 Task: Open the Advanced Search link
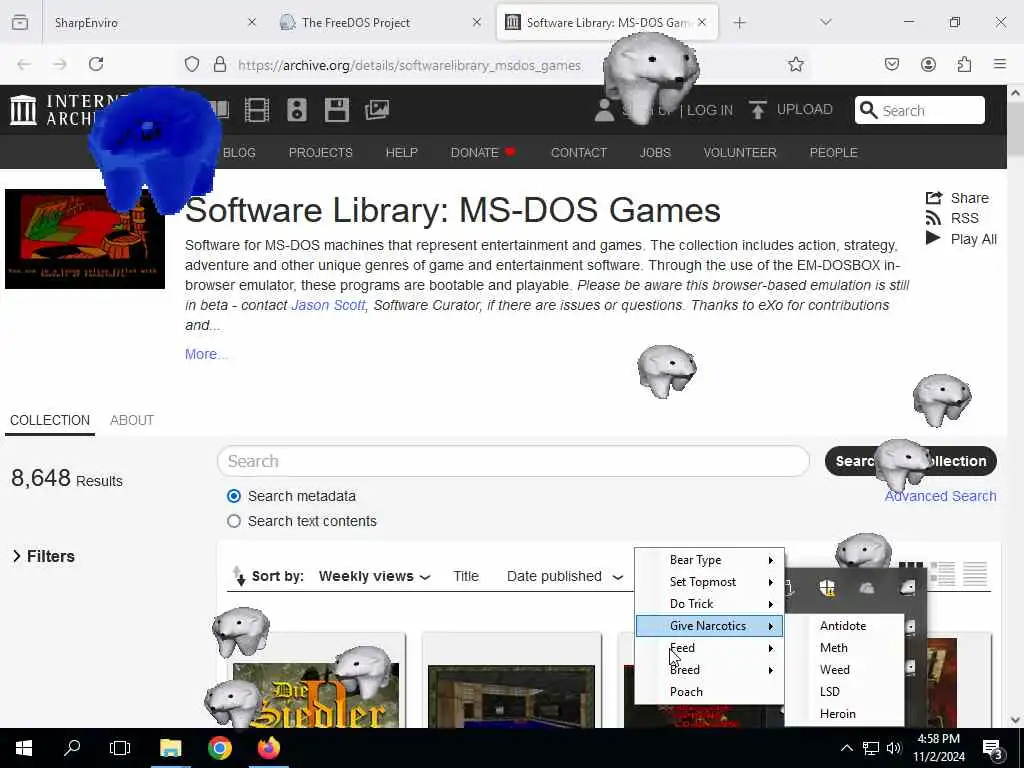point(940,496)
